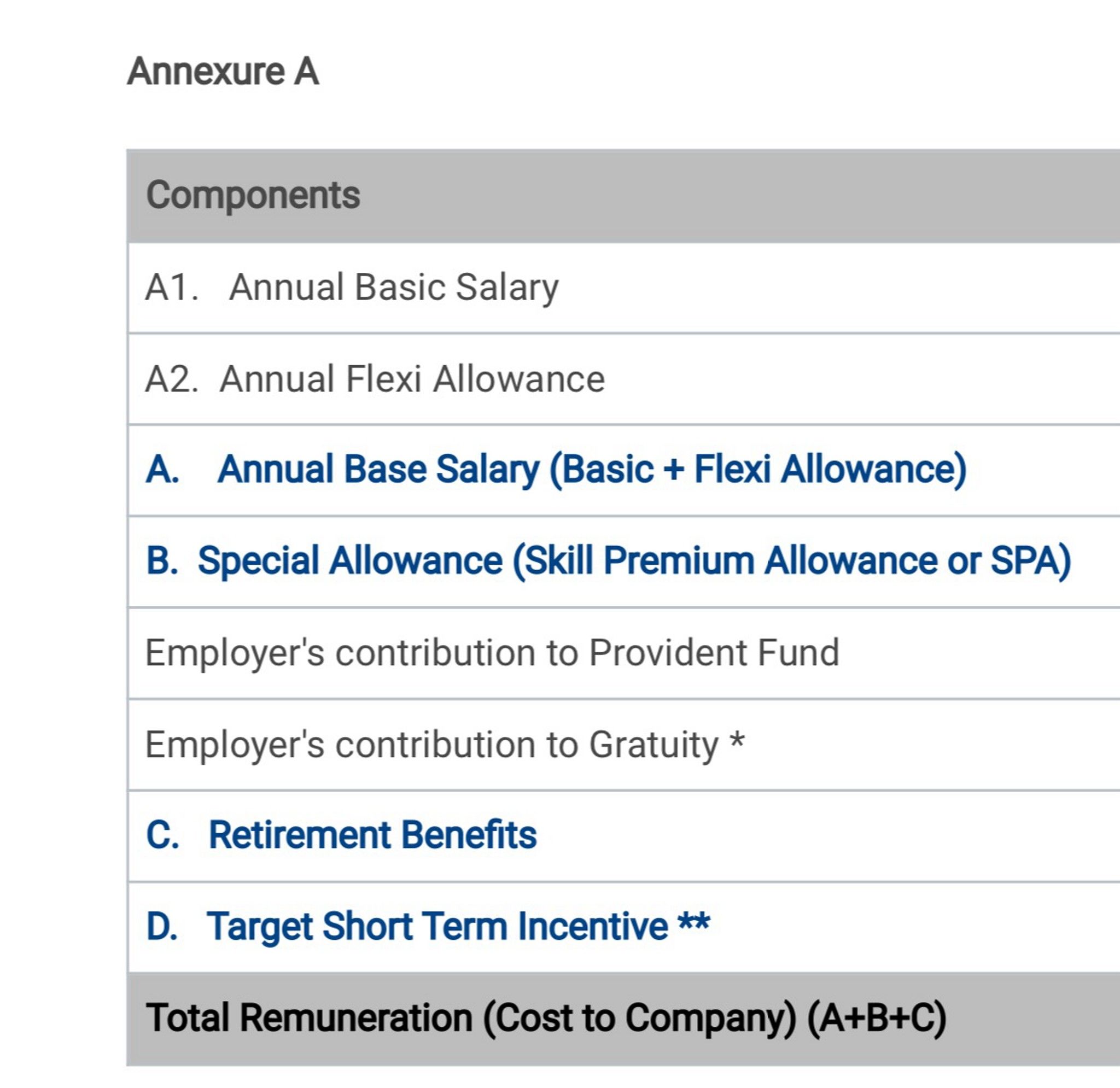Open the Special Allowance (Skill Premium Allowance) link
This screenshot has height=1088, width=1120.
tap(634, 561)
